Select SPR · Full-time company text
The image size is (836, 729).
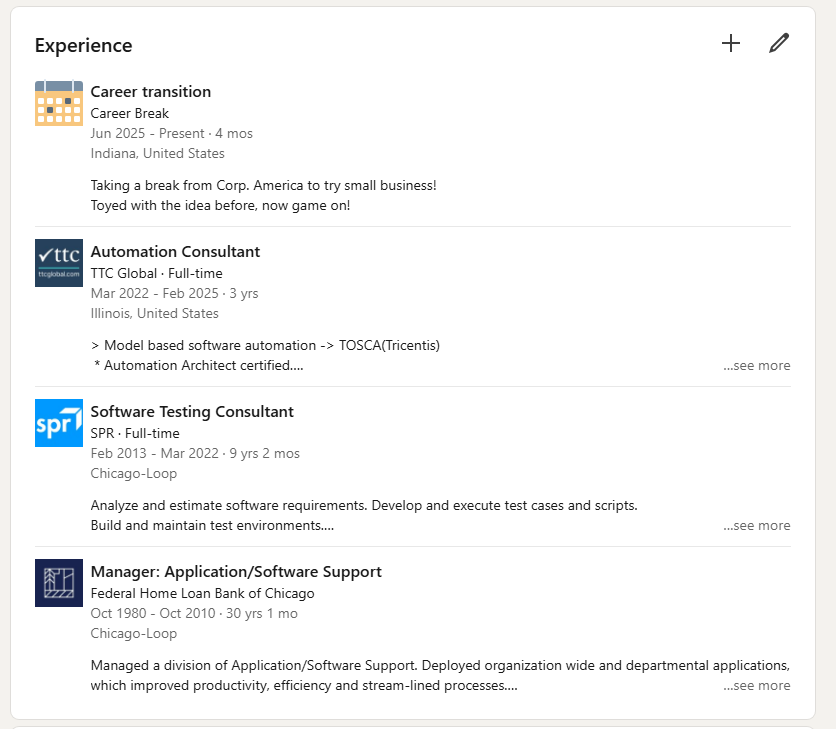pos(135,434)
